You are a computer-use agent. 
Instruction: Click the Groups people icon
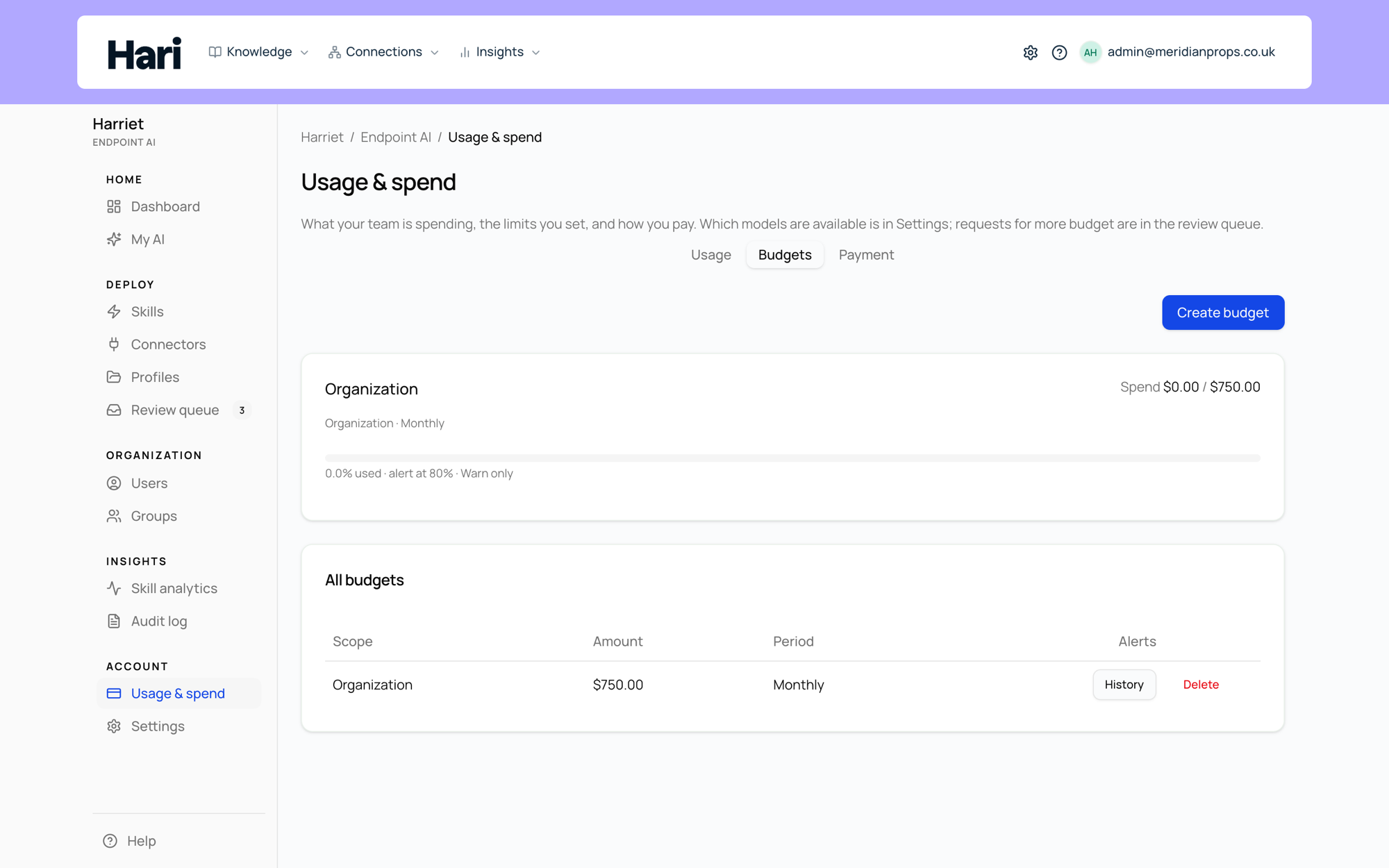click(x=114, y=516)
